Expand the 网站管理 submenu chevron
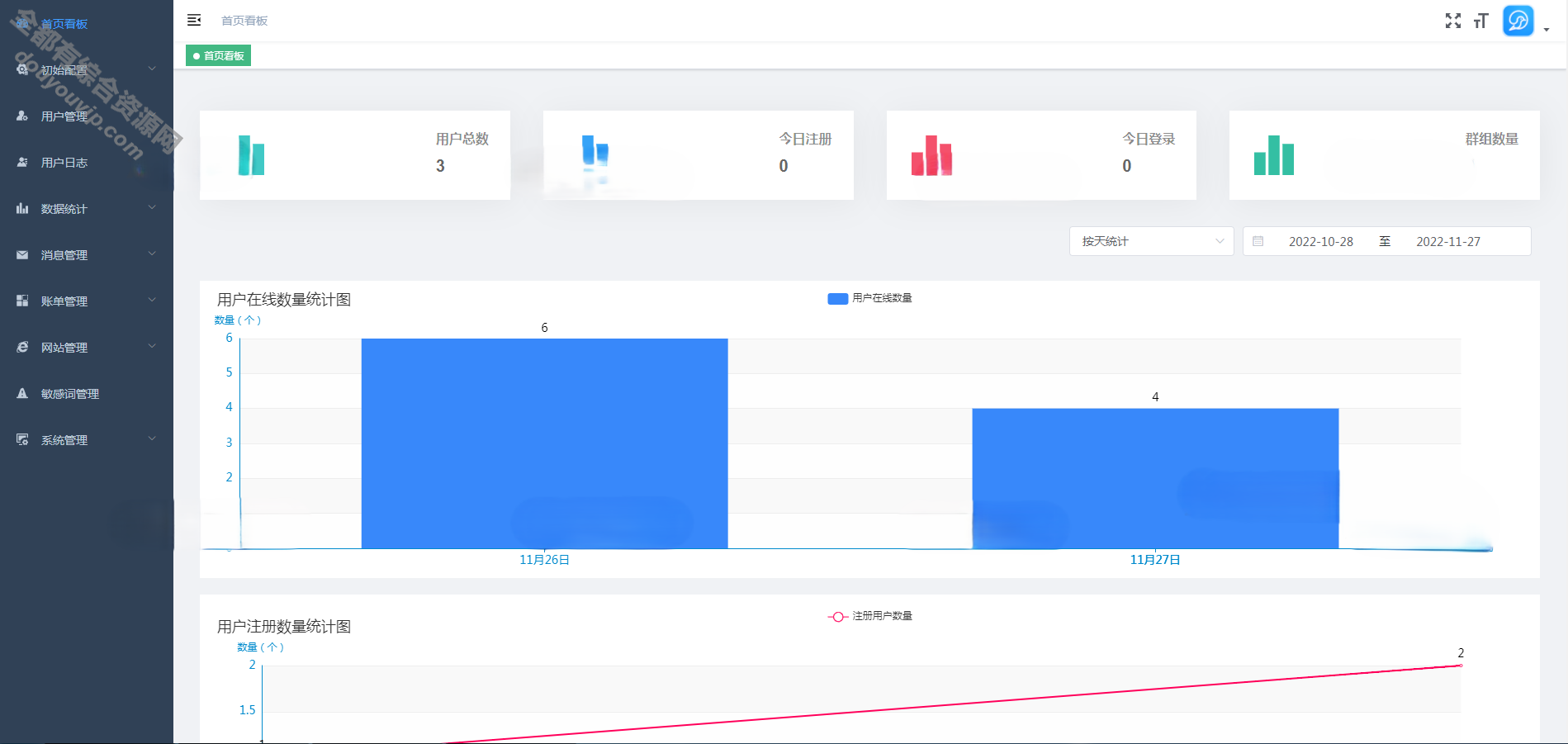 tap(152, 346)
